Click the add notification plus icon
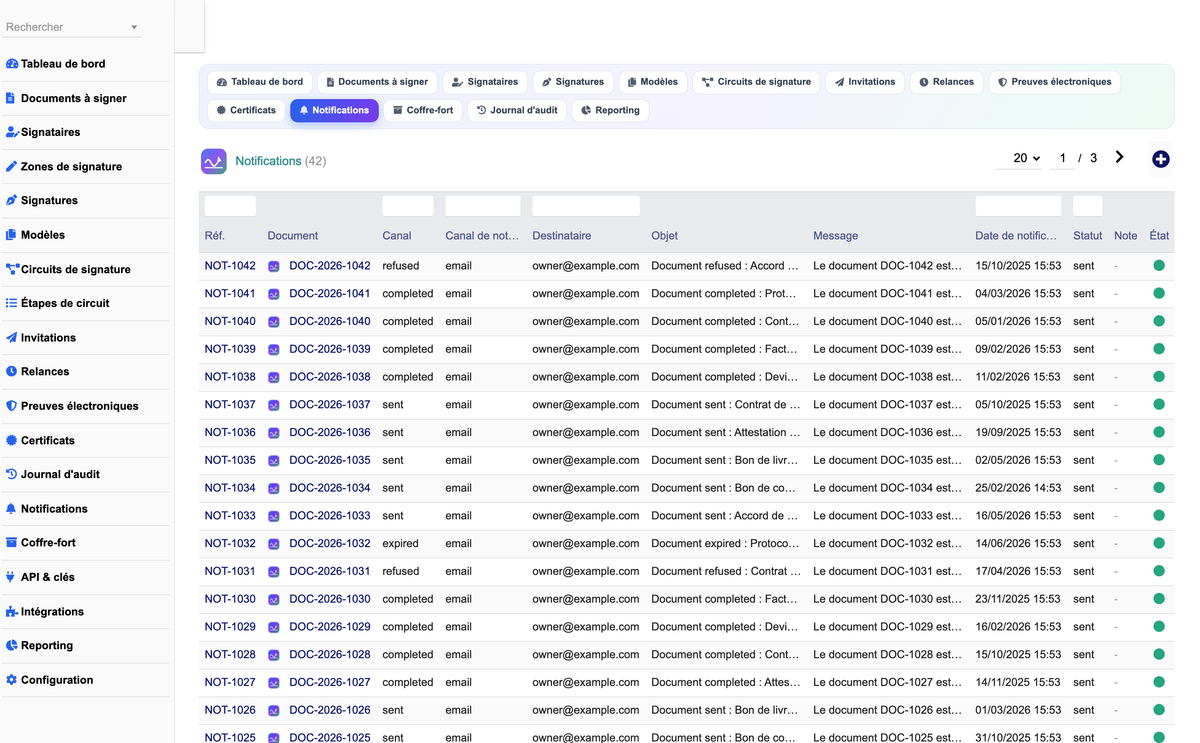Screen dimensions: 1200x743 (1160, 159)
